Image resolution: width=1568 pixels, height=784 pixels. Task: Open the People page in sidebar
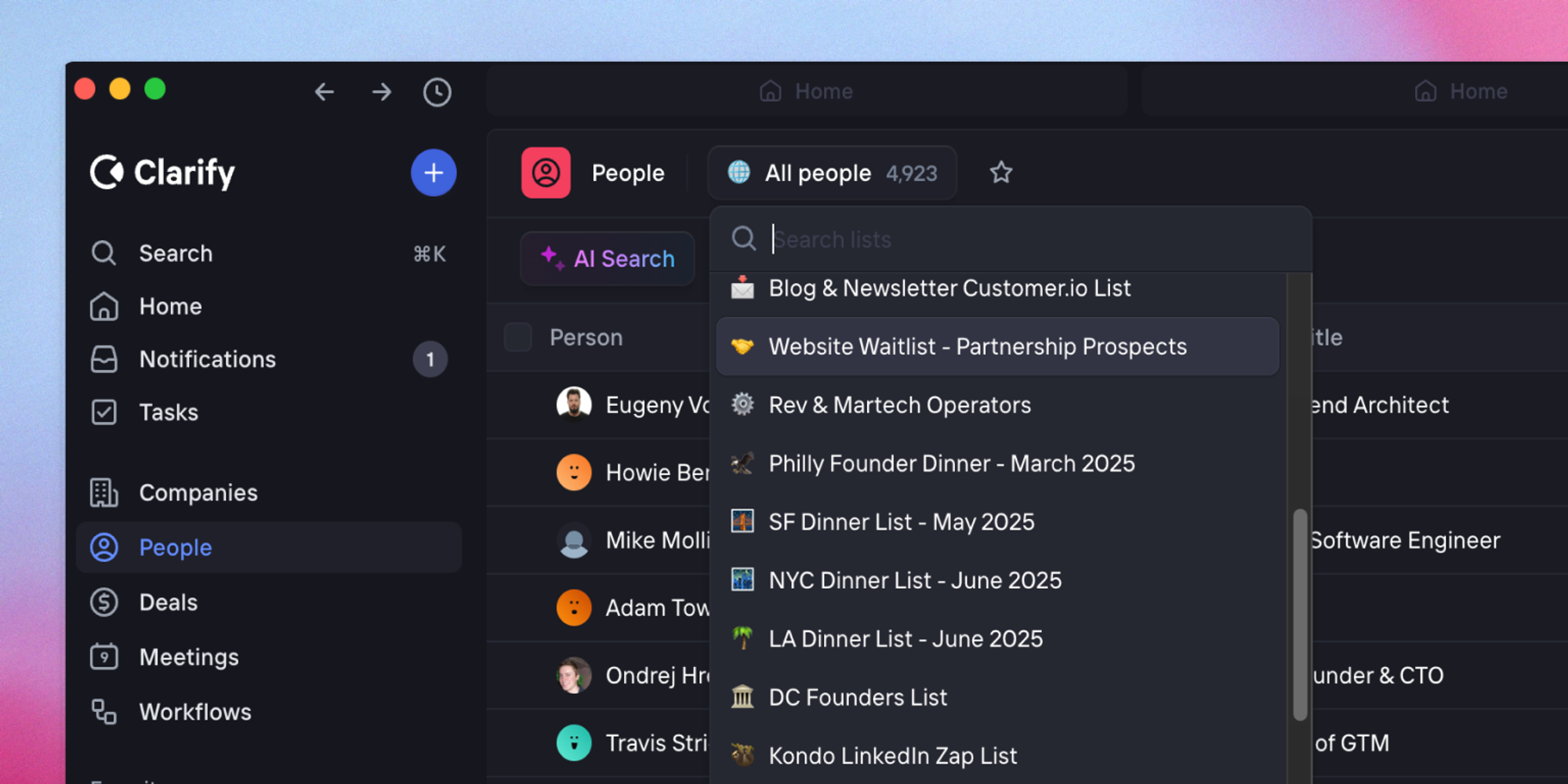tap(269, 547)
